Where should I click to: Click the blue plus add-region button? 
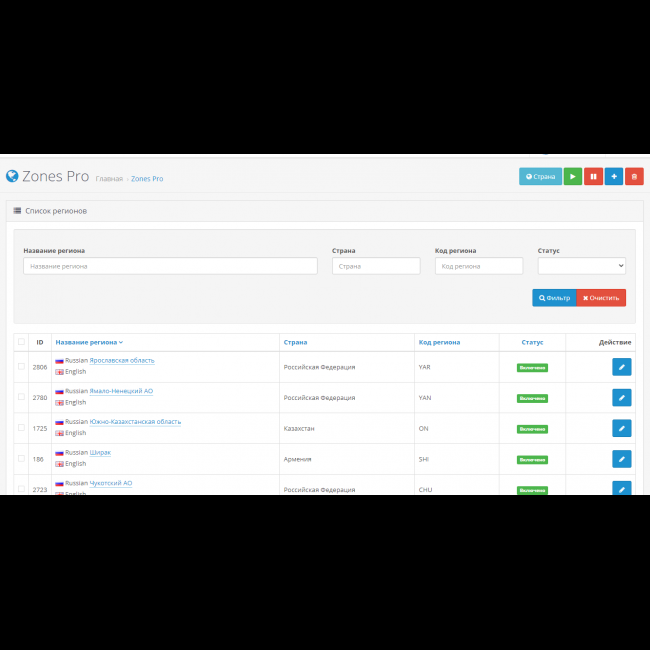[x=614, y=176]
